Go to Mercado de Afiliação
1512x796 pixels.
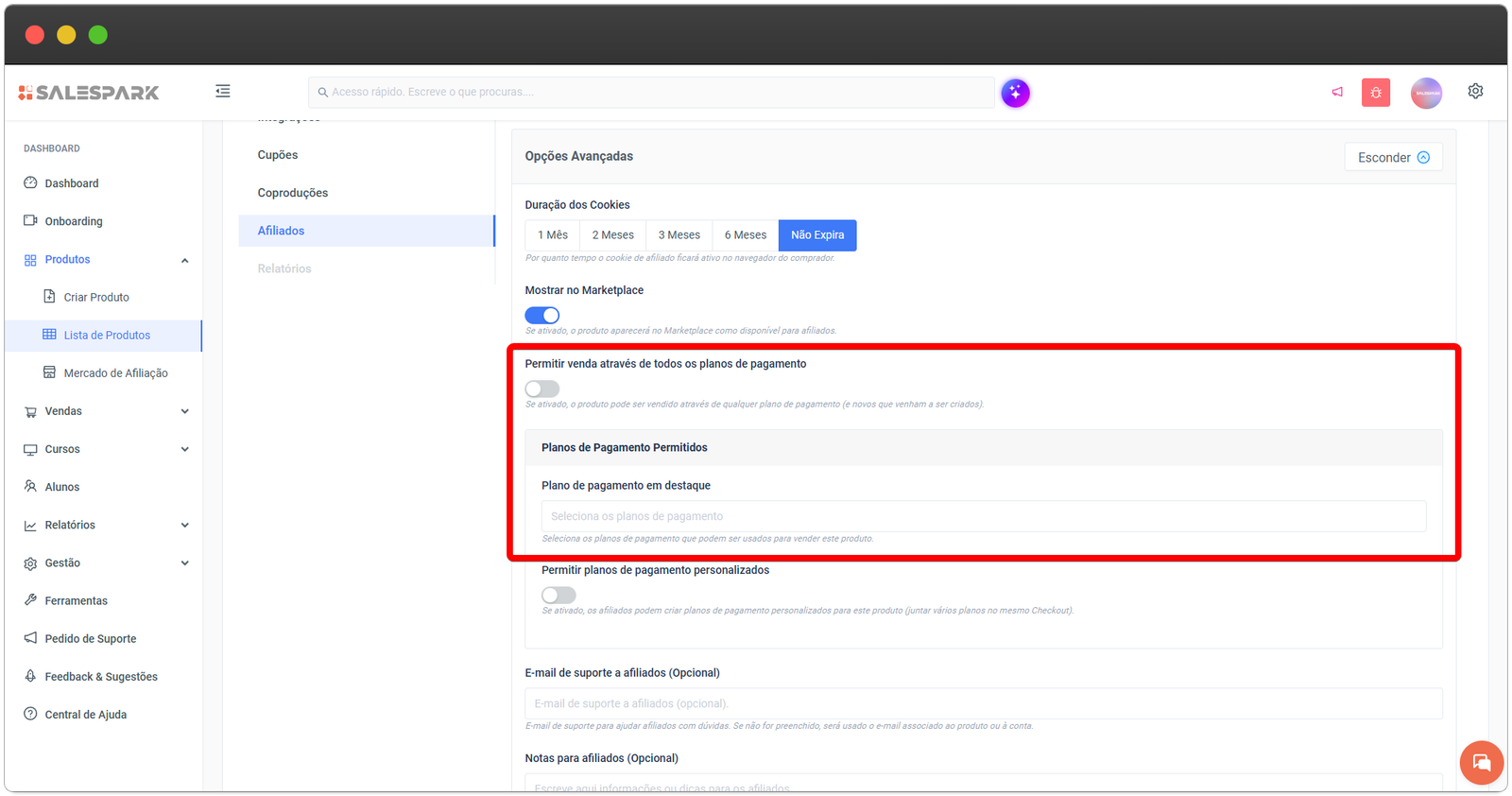[x=115, y=373]
